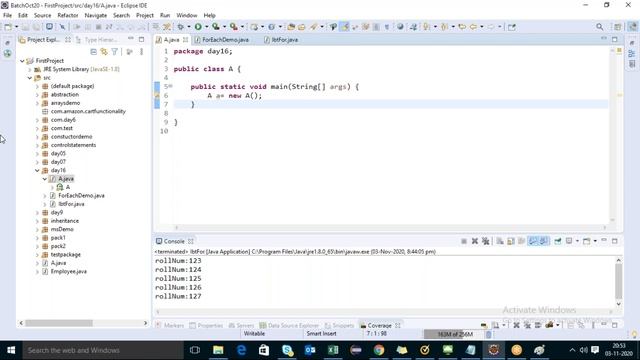Open the File menu

(x=7, y=15)
